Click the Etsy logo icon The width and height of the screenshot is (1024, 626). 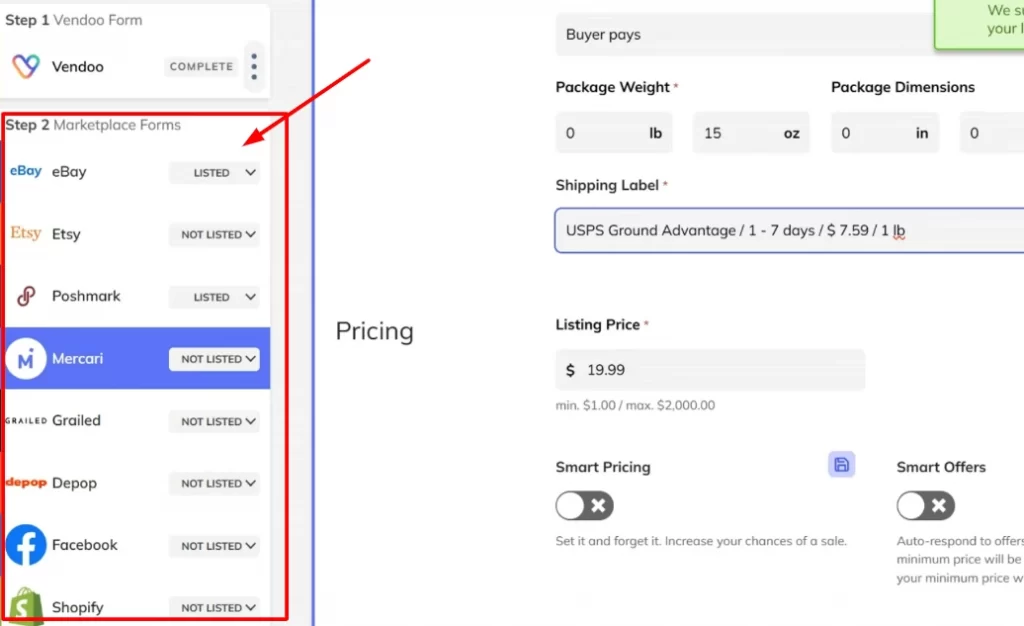(x=25, y=233)
